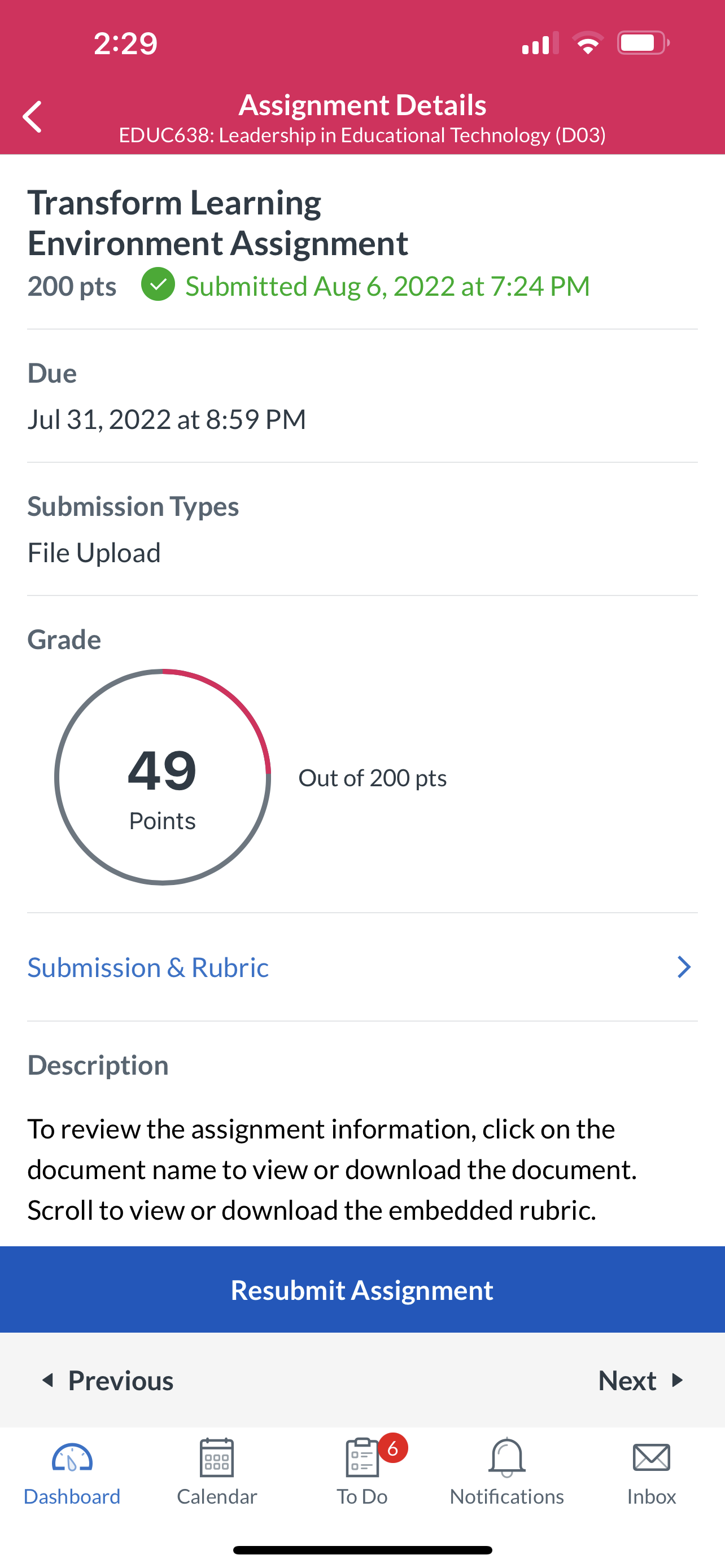
Task: Tap Resubmit Assignment button
Action: (x=362, y=1290)
